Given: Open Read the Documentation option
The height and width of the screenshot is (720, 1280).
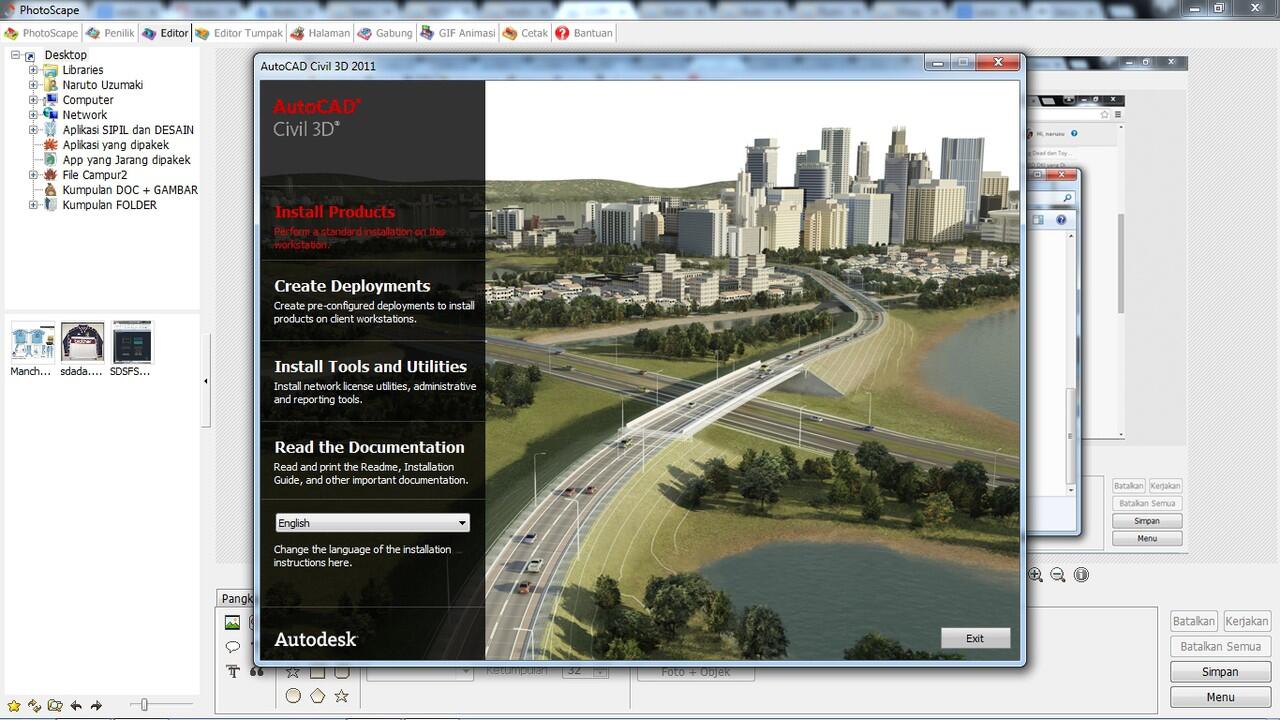Looking at the screenshot, I should click(x=369, y=448).
